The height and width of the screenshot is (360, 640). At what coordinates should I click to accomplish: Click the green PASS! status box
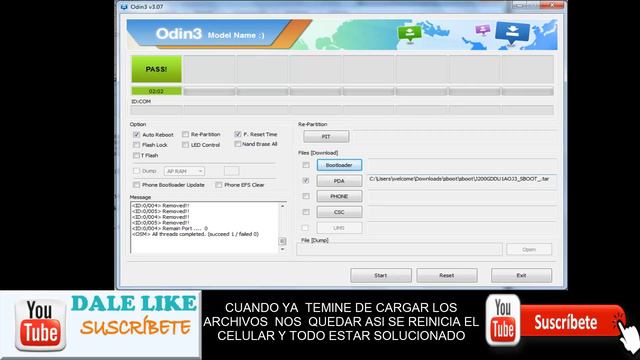(x=156, y=69)
